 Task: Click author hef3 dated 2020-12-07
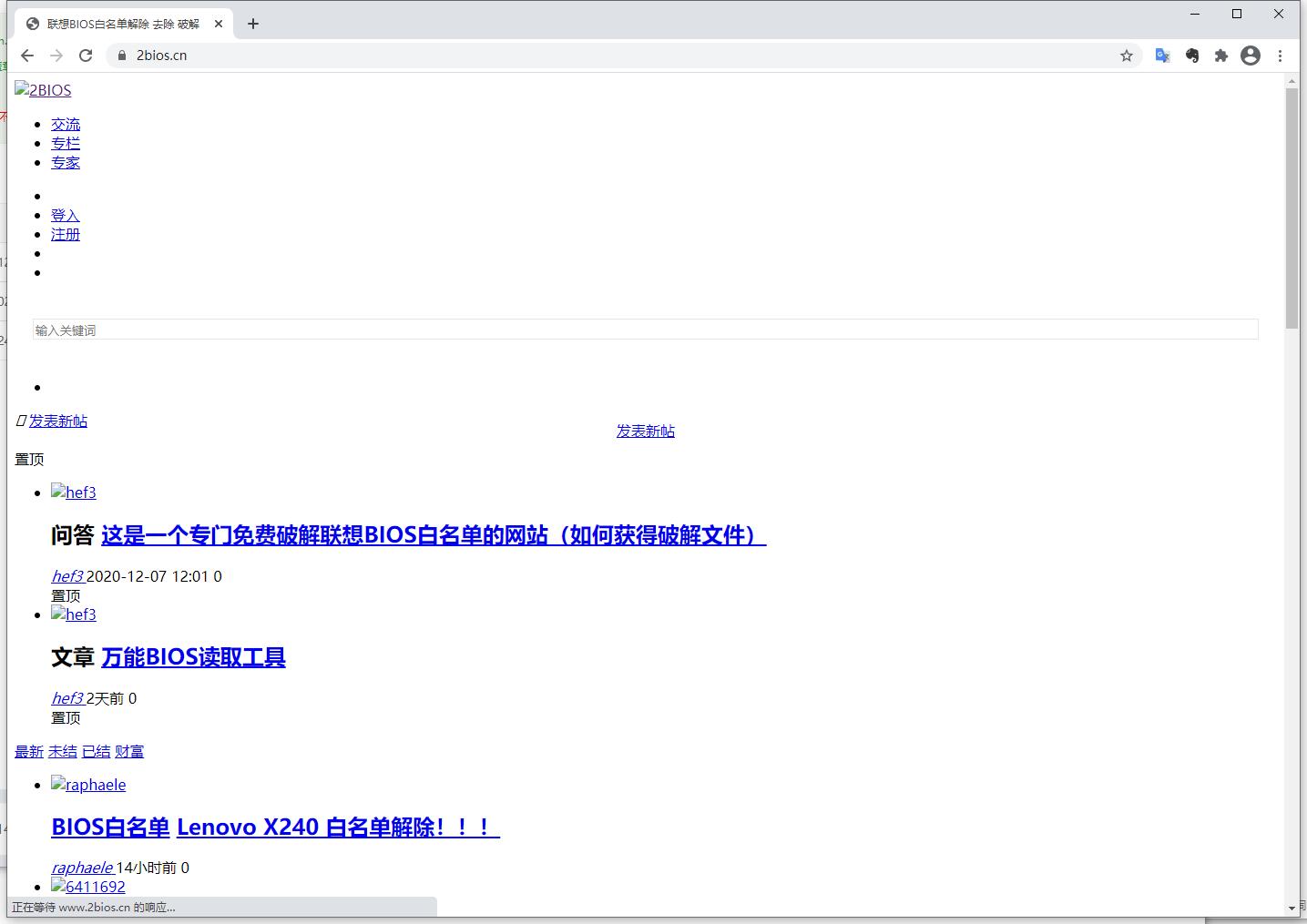tap(67, 576)
